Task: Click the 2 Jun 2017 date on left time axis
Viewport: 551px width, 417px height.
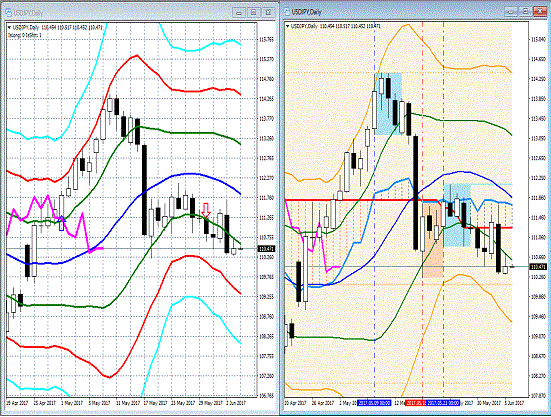Action: pos(236,403)
